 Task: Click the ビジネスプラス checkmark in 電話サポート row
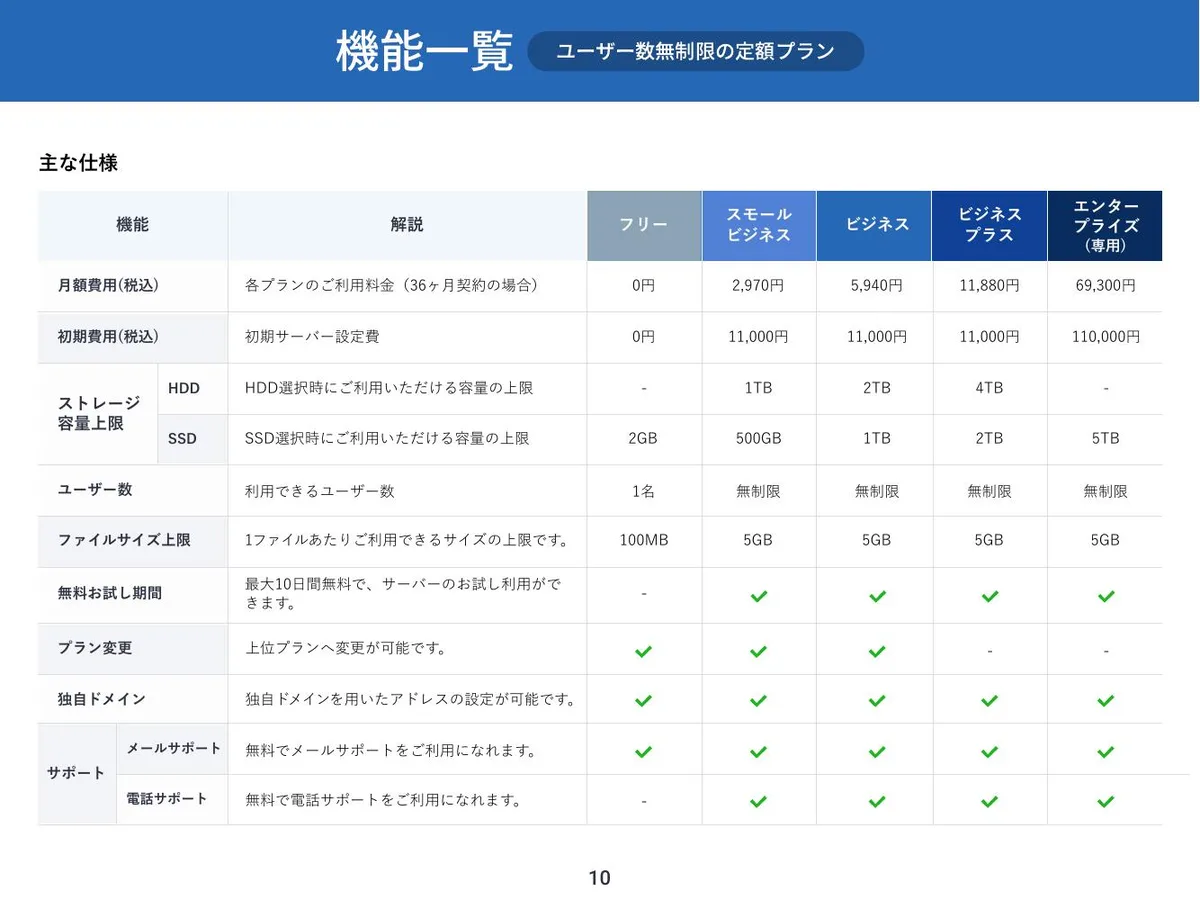pos(989,801)
